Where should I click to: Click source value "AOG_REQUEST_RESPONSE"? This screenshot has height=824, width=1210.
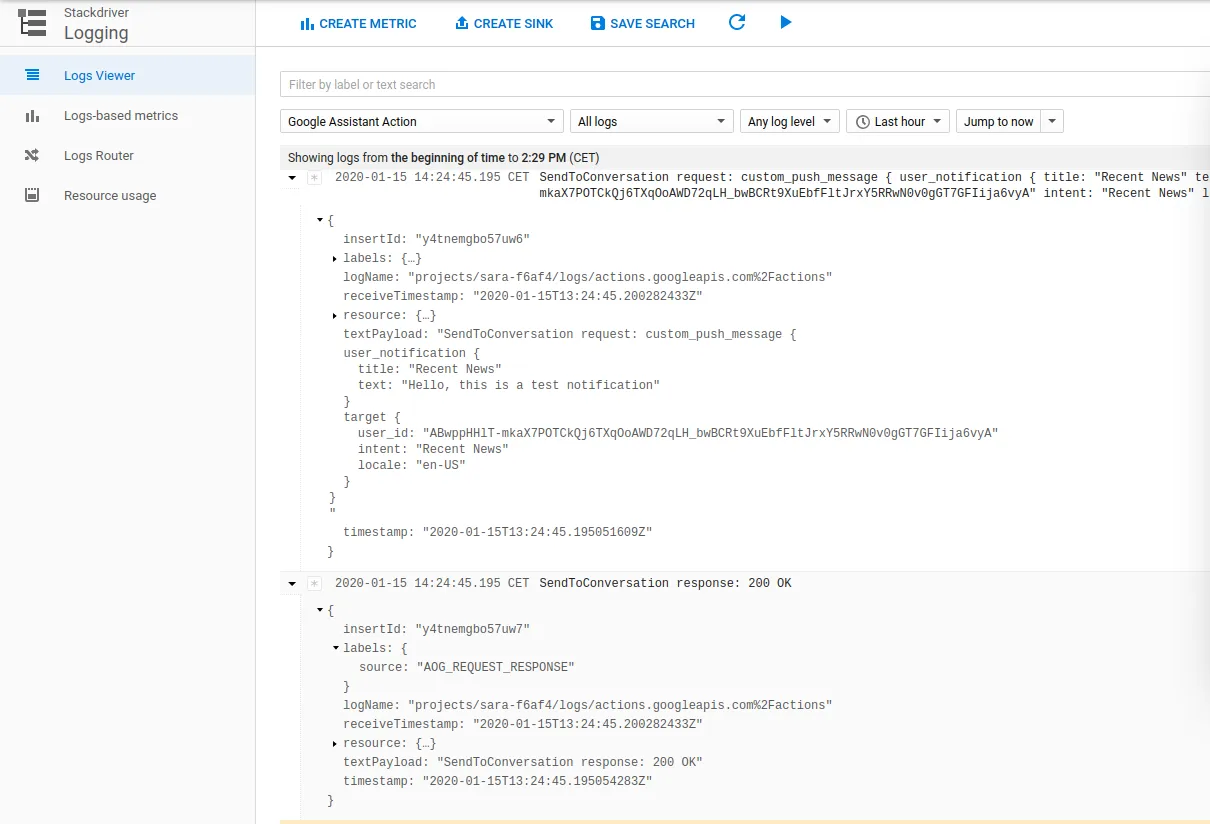coord(495,667)
